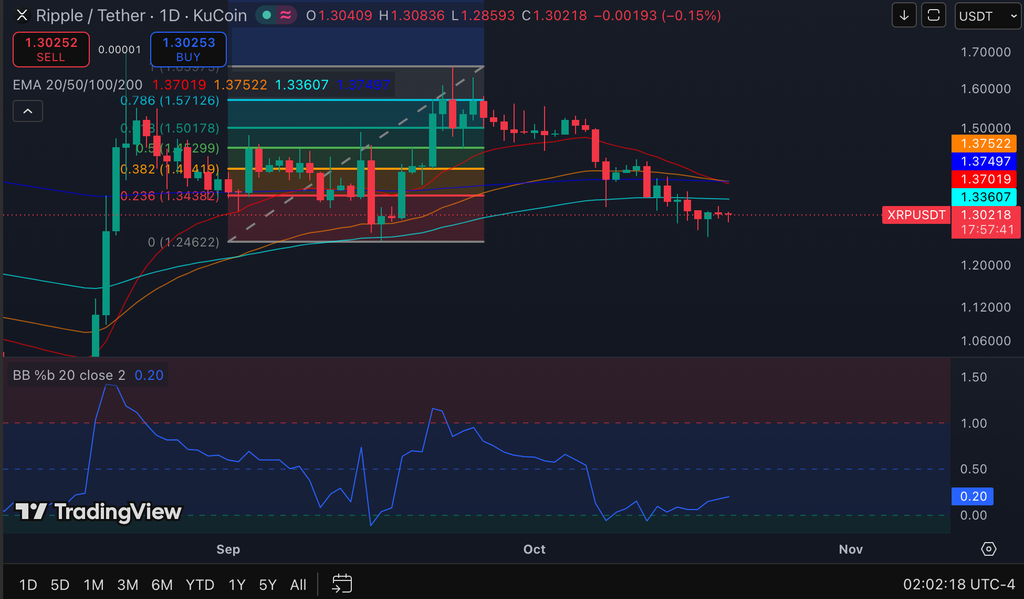Click the 0.50 level on BB %b scale
The height and width of the screenshot is (599, 1024).
[974, 469]
